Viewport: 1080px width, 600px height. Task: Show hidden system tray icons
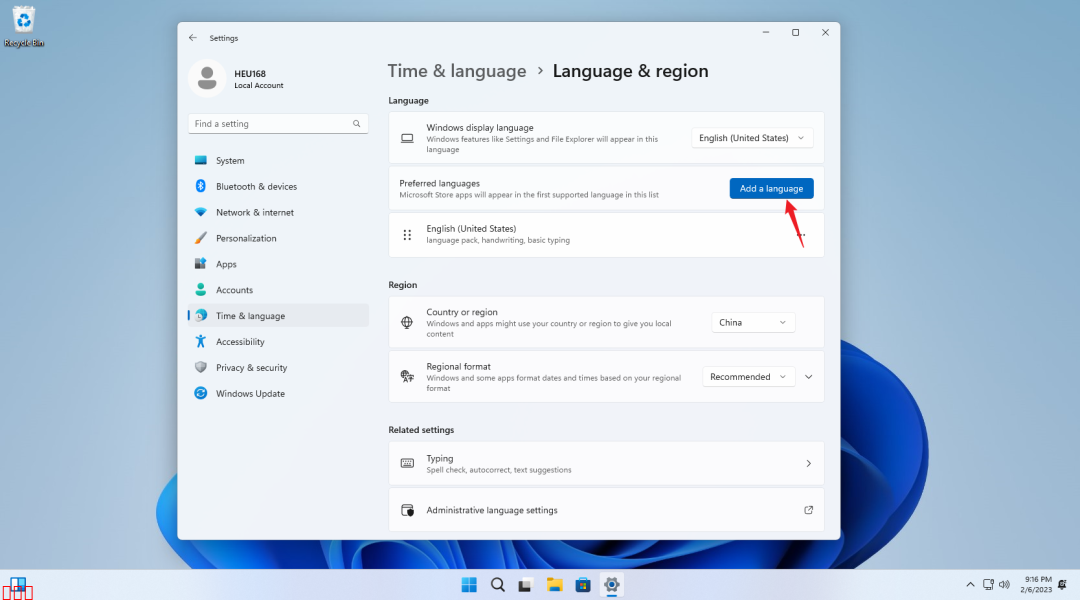[x=969, y=585]
